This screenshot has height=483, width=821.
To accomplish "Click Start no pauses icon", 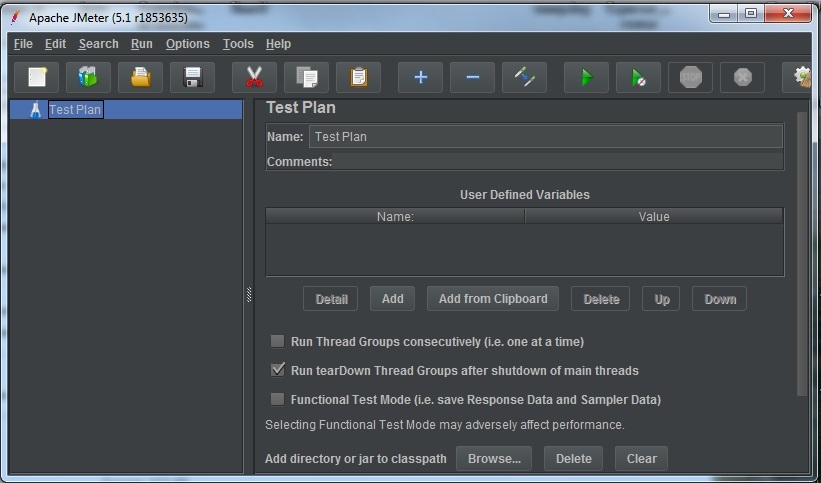I will (638, 78).
